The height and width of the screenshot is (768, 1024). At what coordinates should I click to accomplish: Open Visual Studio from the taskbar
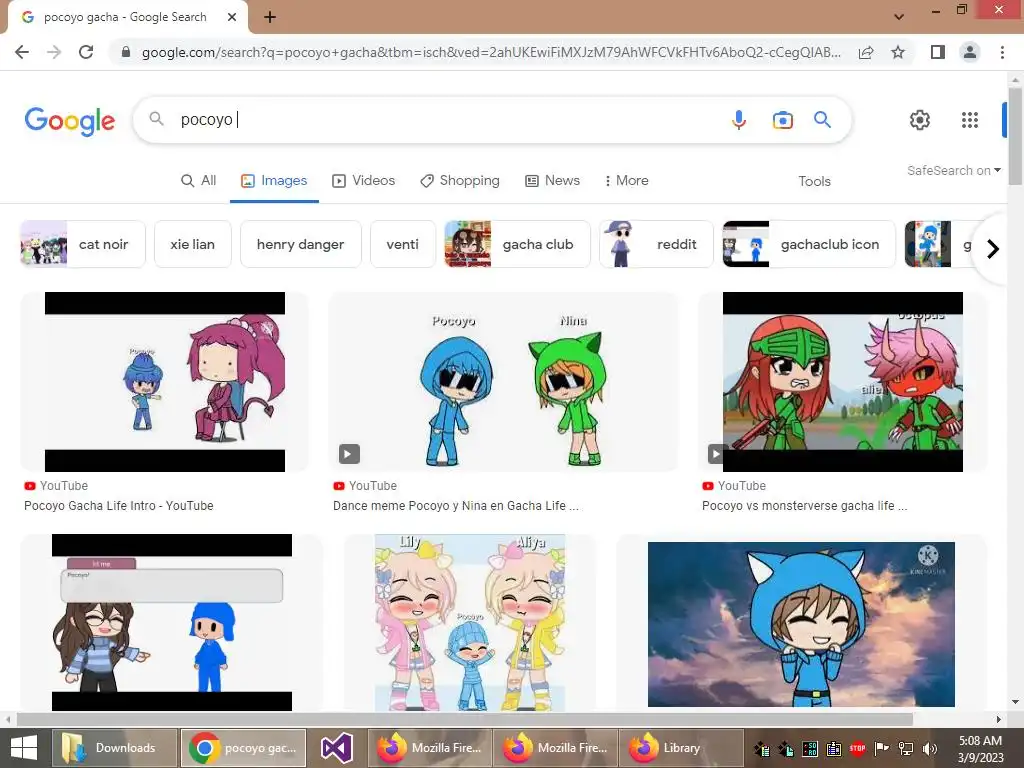(337, 748)
